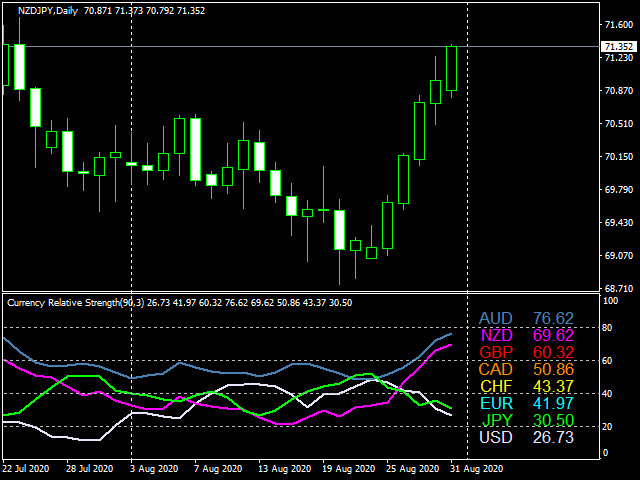Click the 60 level on indicator scale

[607, 361]
